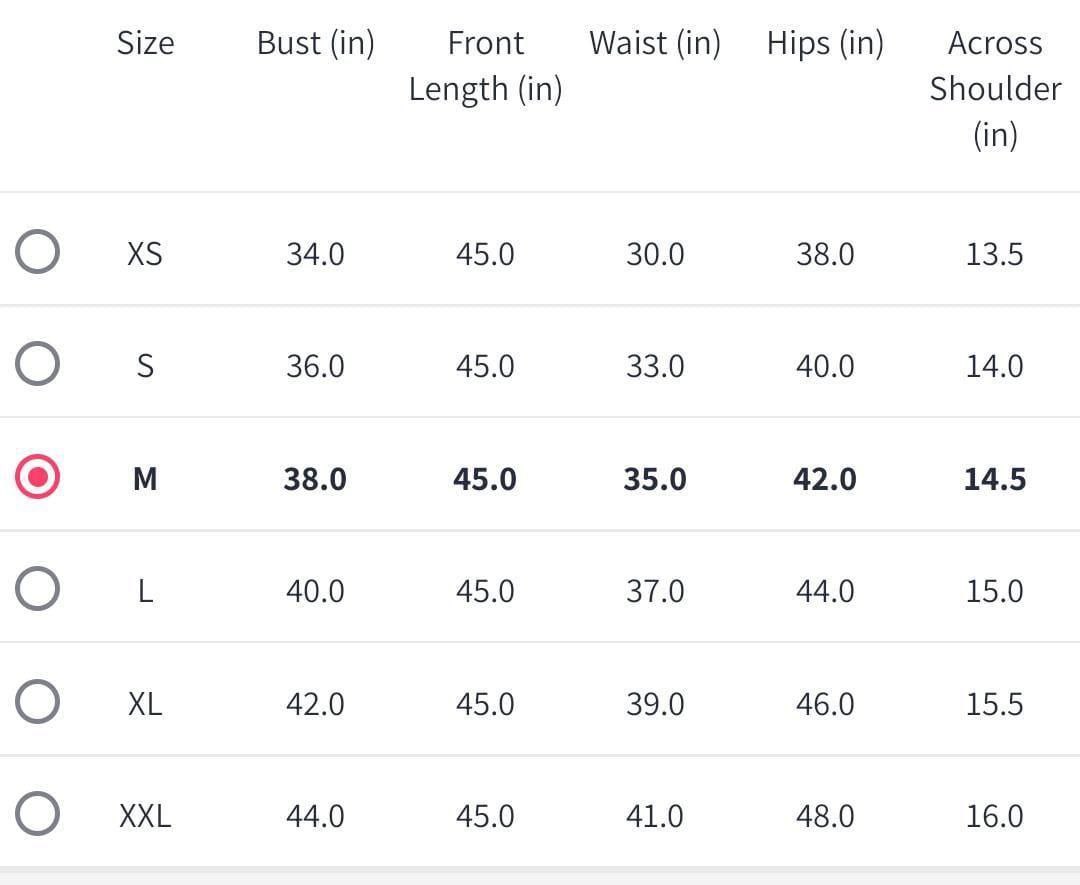
Task: Click the bold M size label
Action: coord(145,479)
